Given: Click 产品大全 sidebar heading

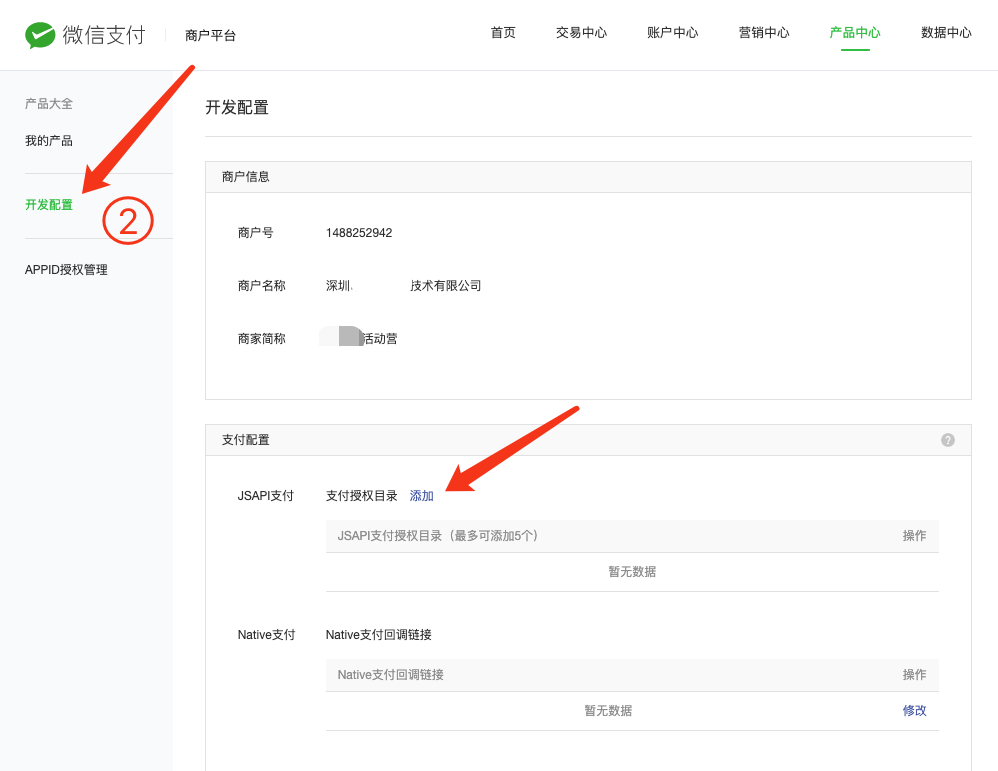Looking at the screenshot, I should [x=49, y=104].
